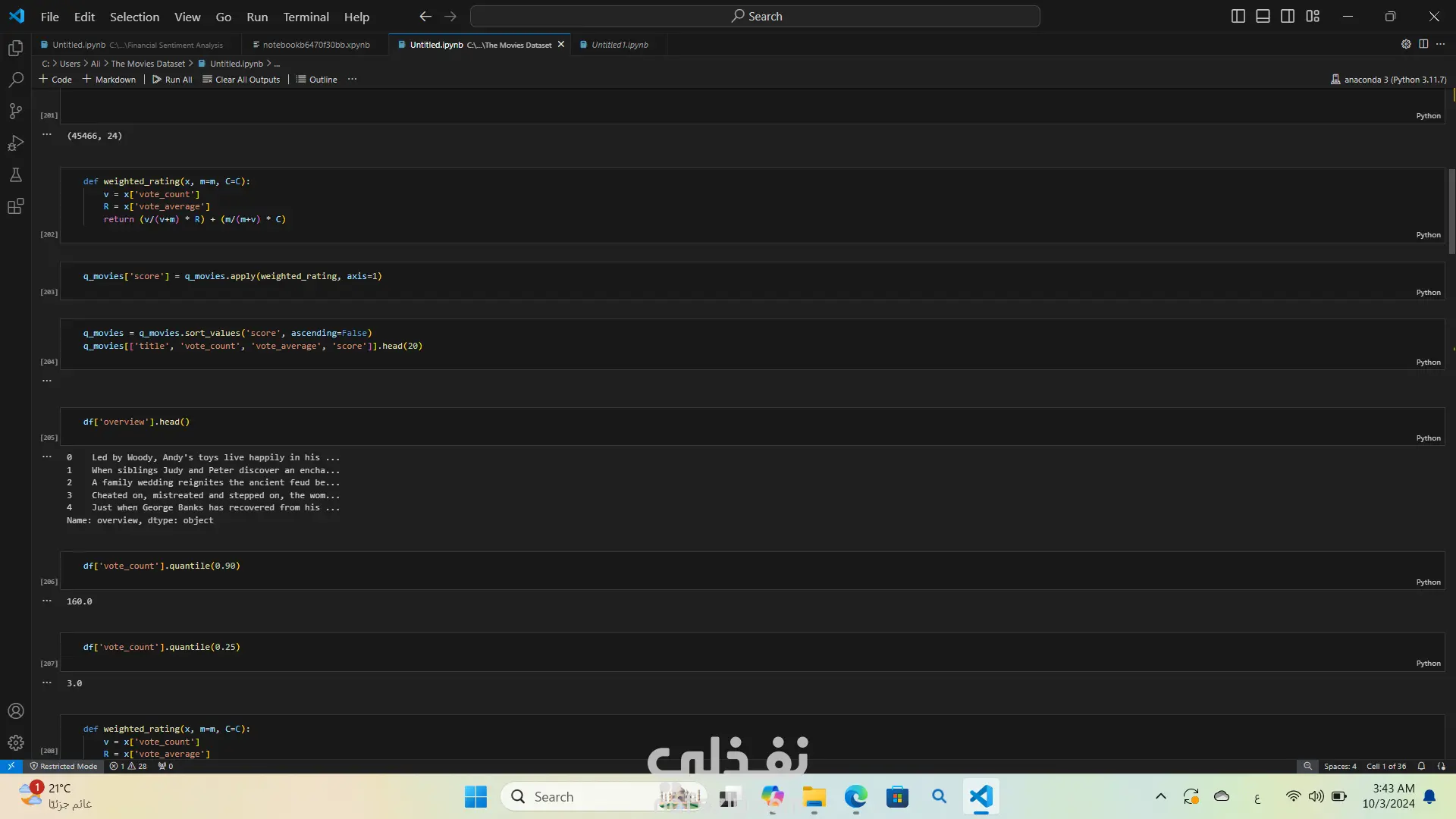The width and height of the screenshot is (1456, 819).
Task: Open the Source Control view
Action: tap(16, 111)
